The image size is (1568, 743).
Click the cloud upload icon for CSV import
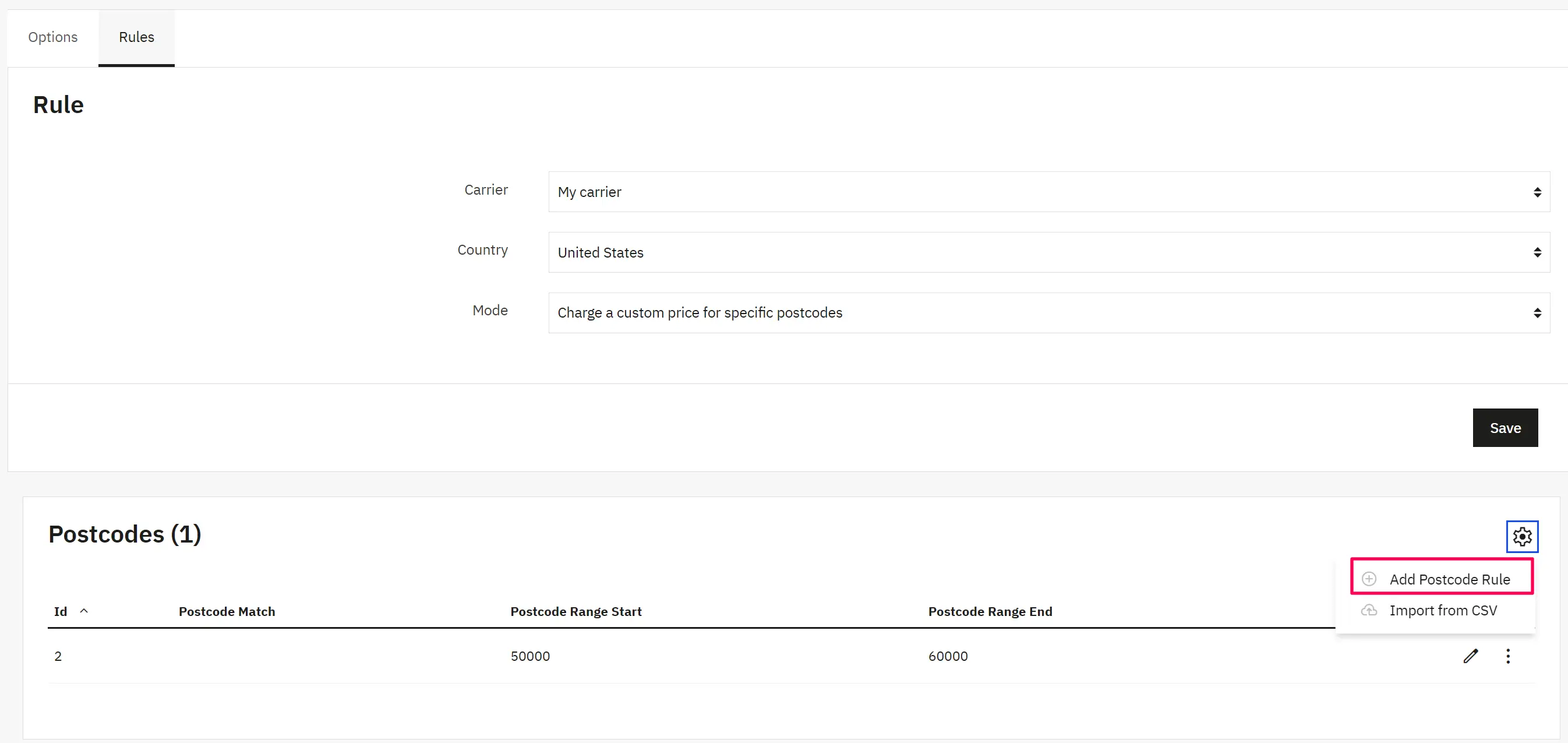point(1369,610)
